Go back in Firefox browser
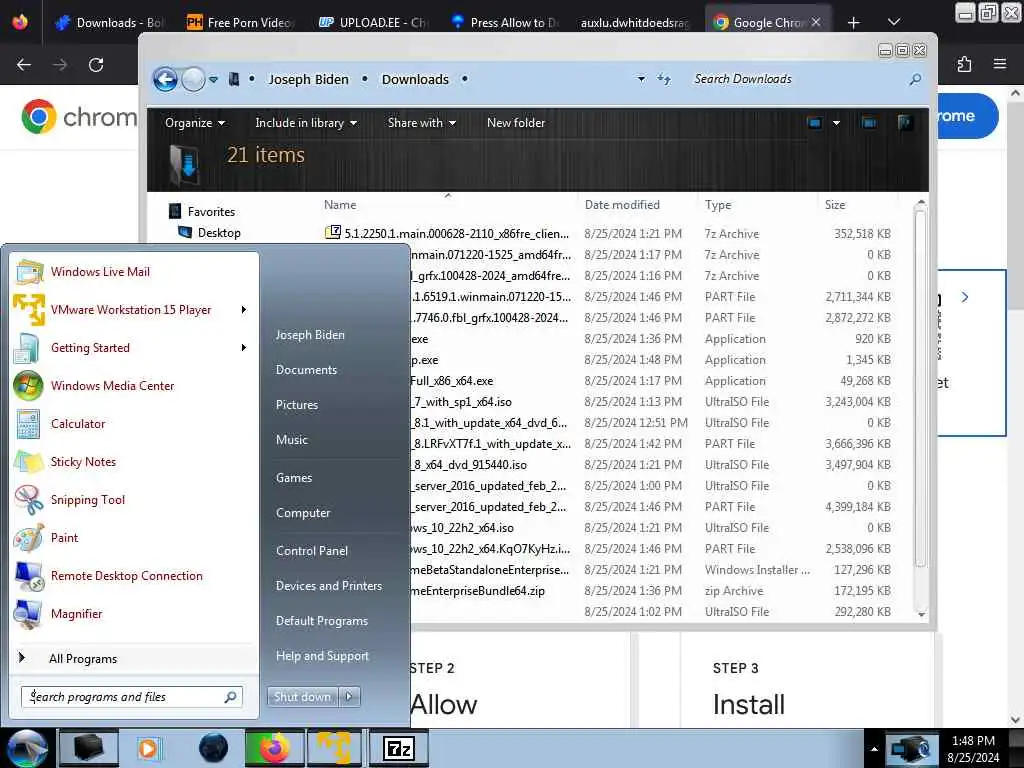This screenshot has height=768, width=1024. click(x=24, y=65)
